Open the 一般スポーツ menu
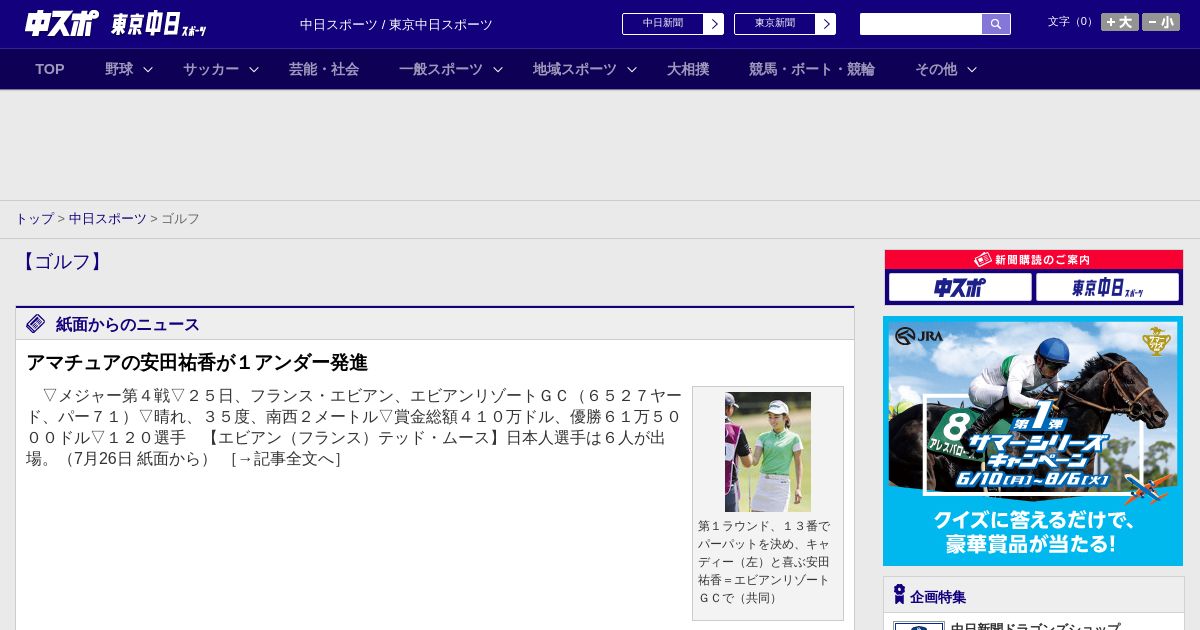Screen dimensions: 1200x630 tap(441, 69)
